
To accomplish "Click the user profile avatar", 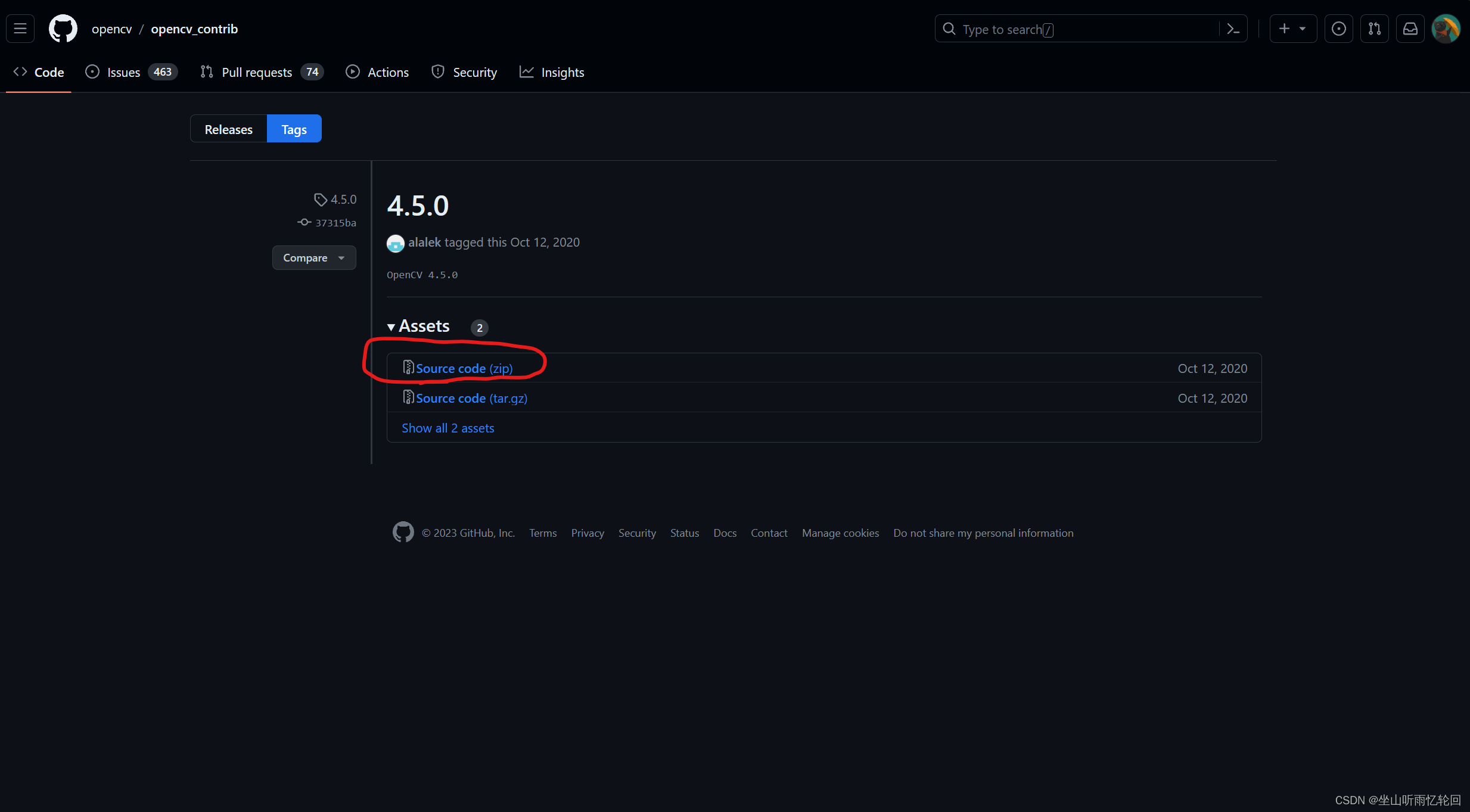I will (1445, 29).
